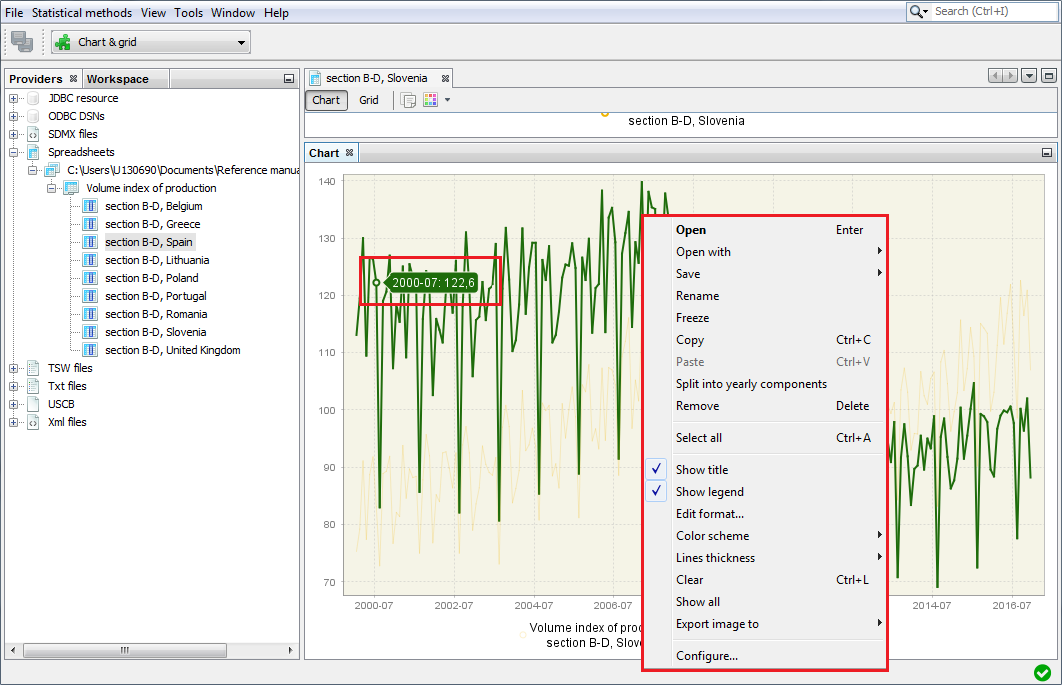Image resolution: width=1063 pixels, height=685 pixels.
Task: Collapse the Spreadsheets tree node
Action: coord(14,152)
